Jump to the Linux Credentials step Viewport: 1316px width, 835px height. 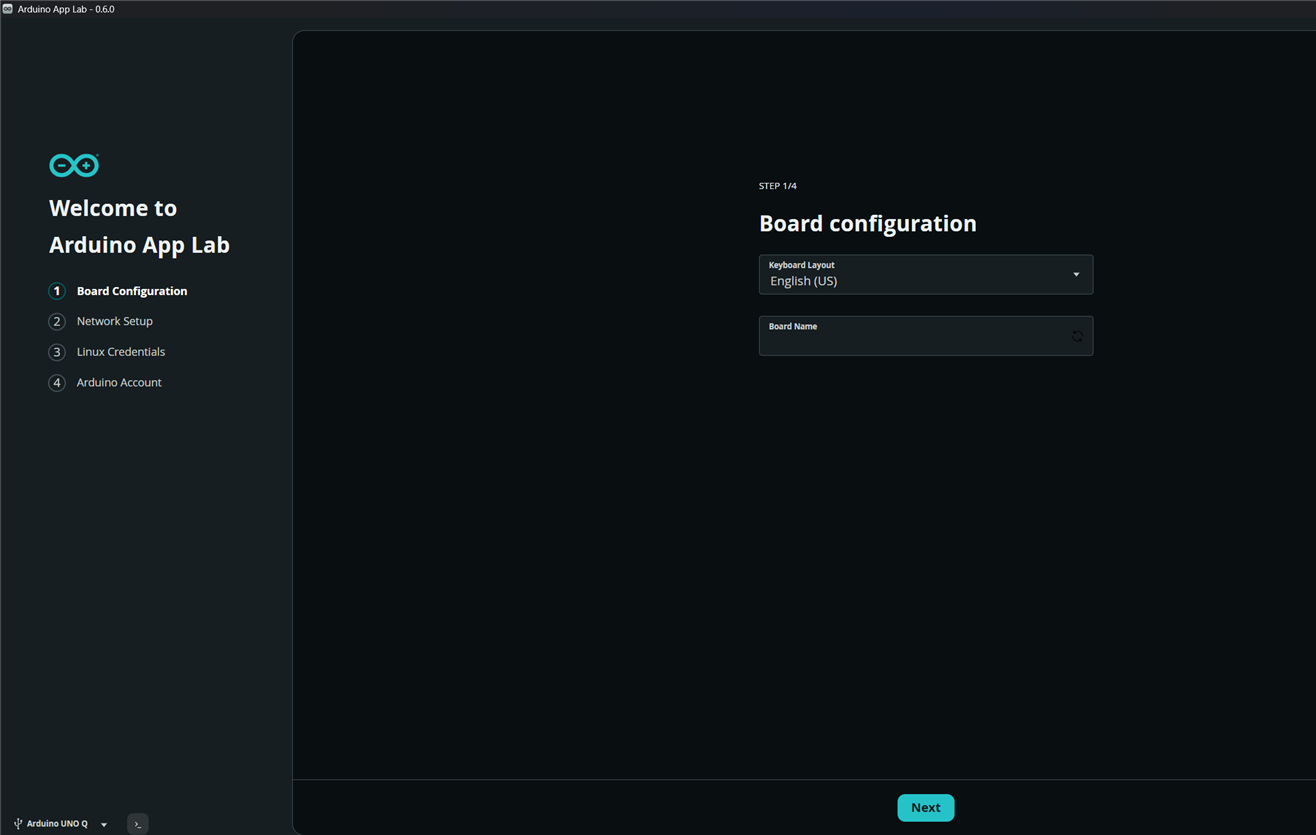[x=107, y=352]
